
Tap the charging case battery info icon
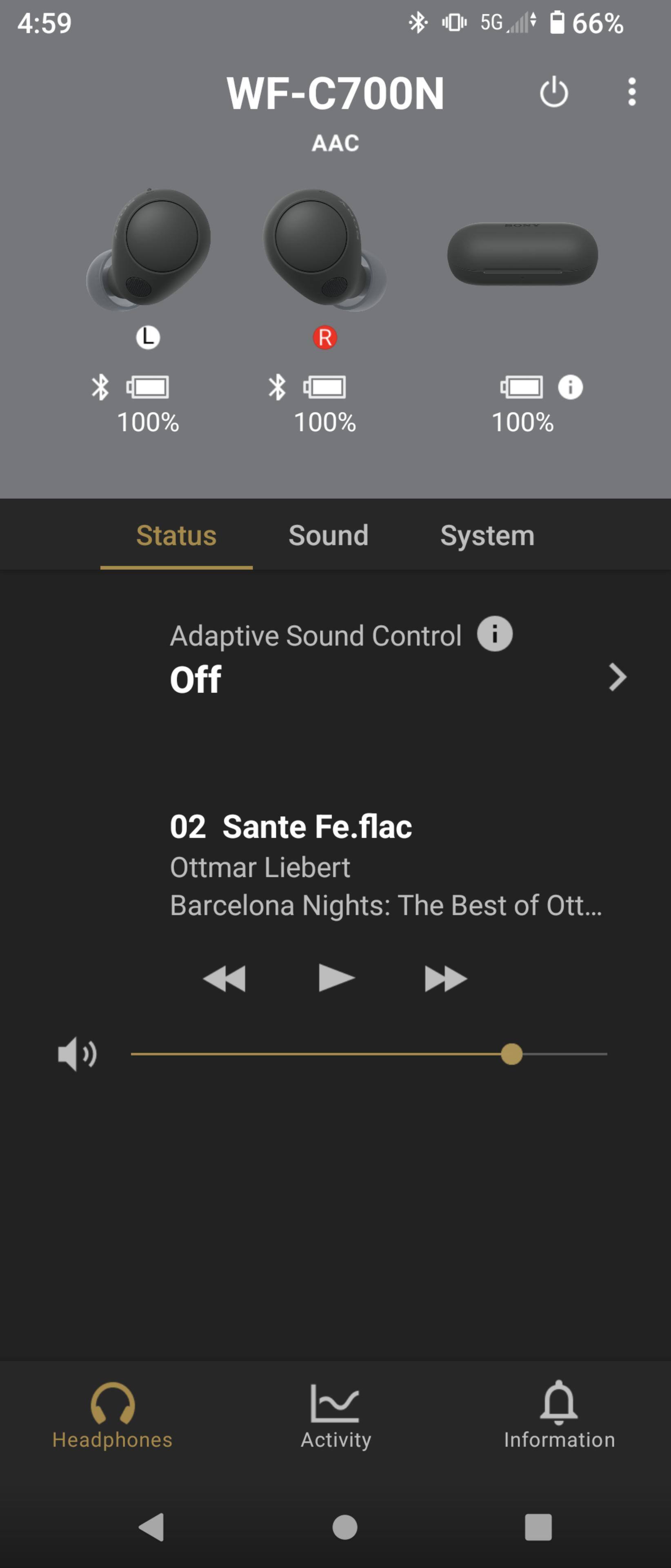(570, 387)
